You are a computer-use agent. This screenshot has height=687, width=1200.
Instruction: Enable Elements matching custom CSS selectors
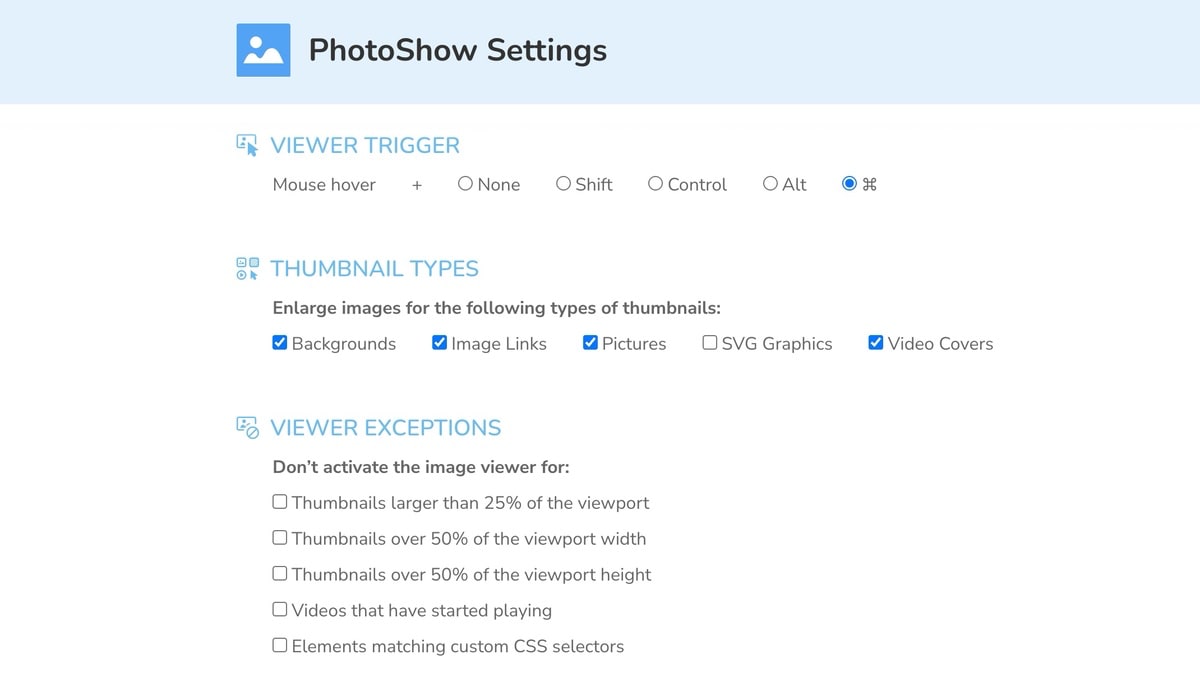pyautogui.click(x=280, y=646)
